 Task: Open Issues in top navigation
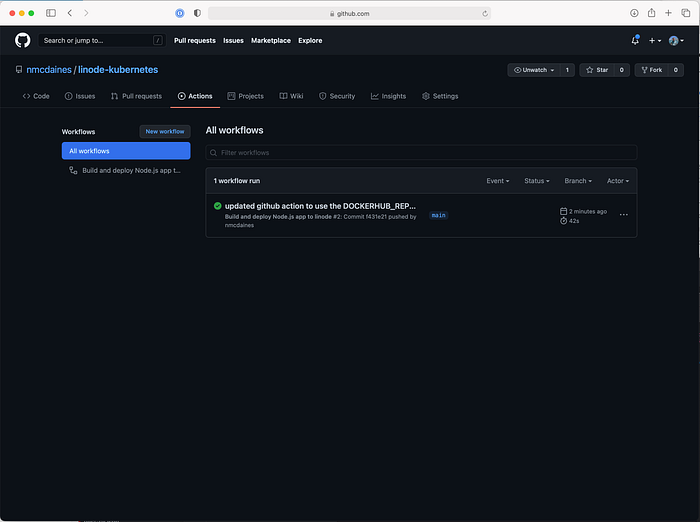click(233, 41)
